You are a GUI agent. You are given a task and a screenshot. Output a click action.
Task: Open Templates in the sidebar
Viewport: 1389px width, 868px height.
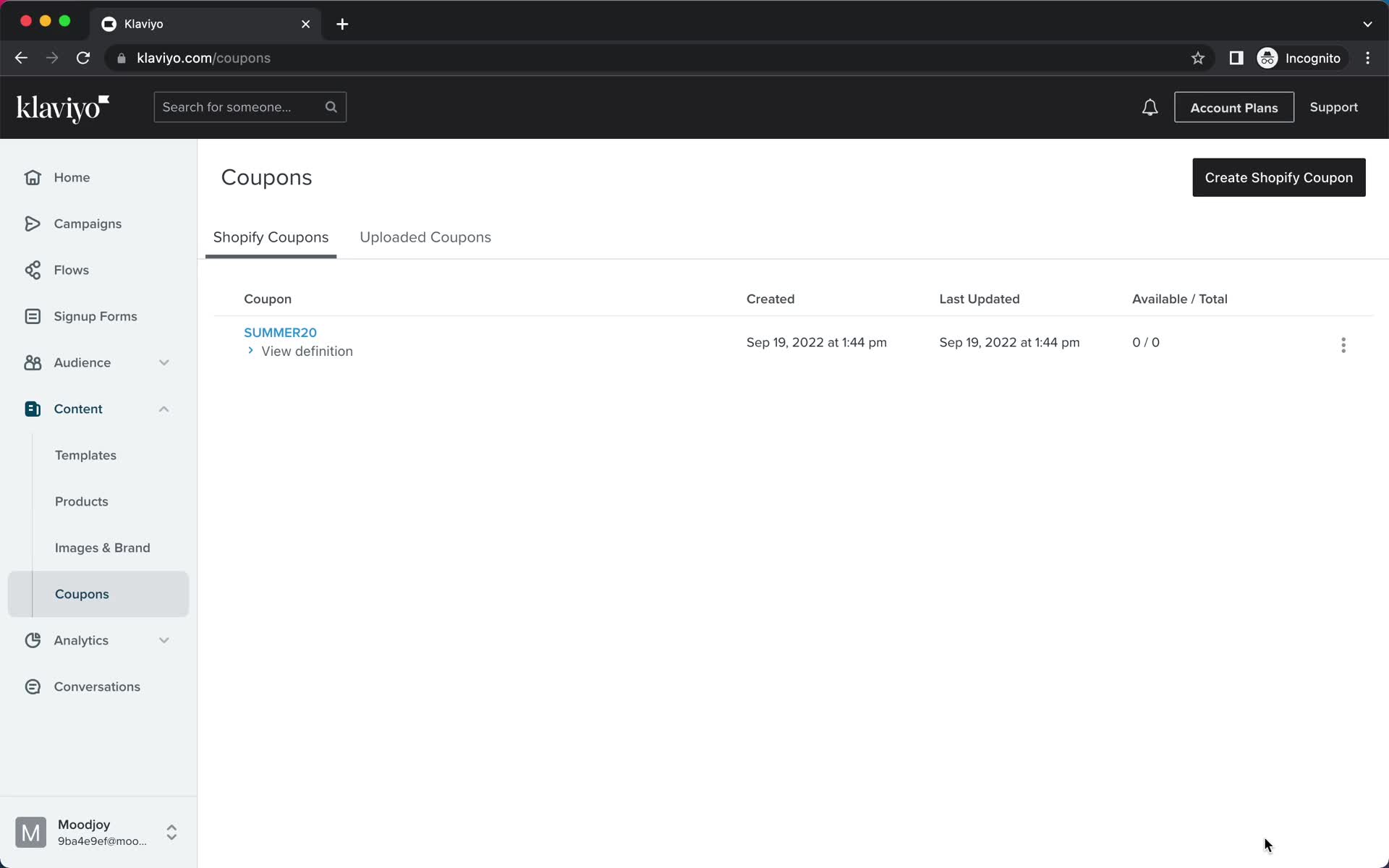tap(85, 455)
